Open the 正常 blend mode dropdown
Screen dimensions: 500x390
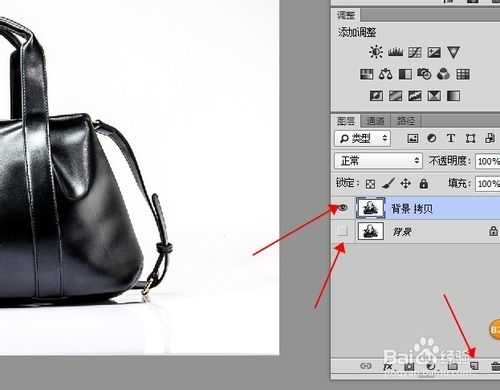[379, 161]
